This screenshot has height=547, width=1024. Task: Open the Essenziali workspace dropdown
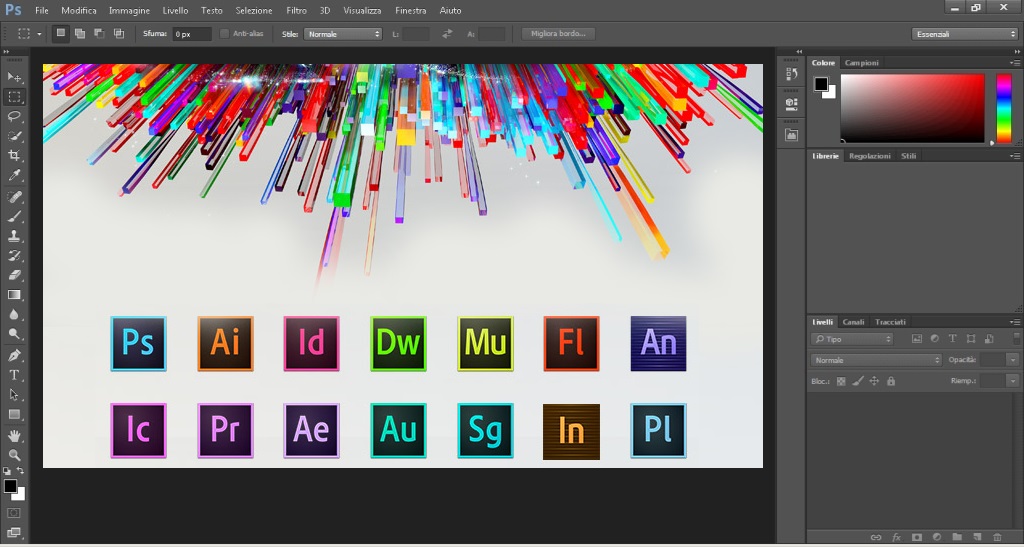point(965,34)
